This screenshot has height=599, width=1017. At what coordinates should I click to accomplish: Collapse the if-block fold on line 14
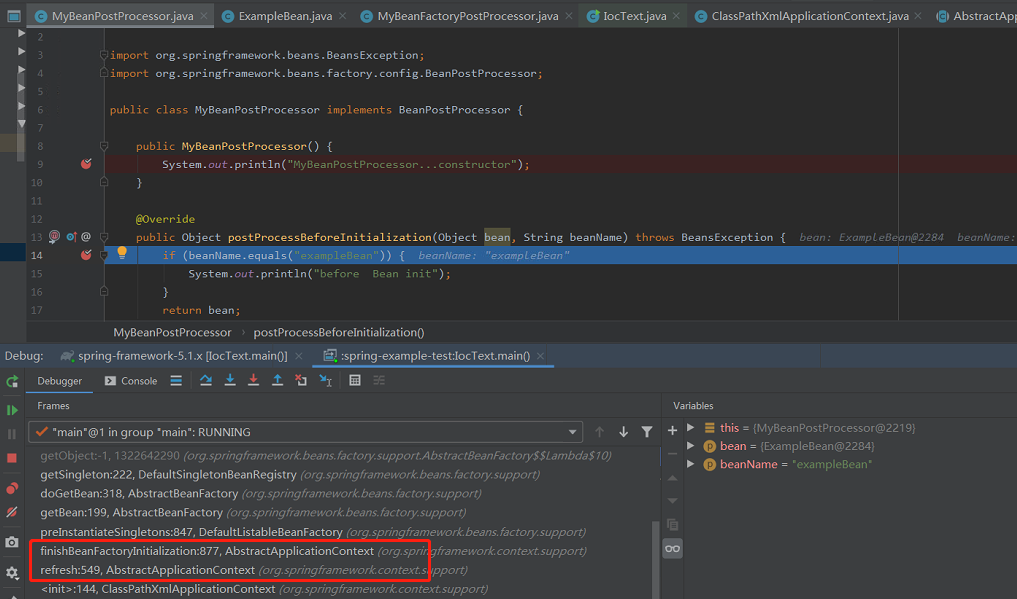pos(104,255)
